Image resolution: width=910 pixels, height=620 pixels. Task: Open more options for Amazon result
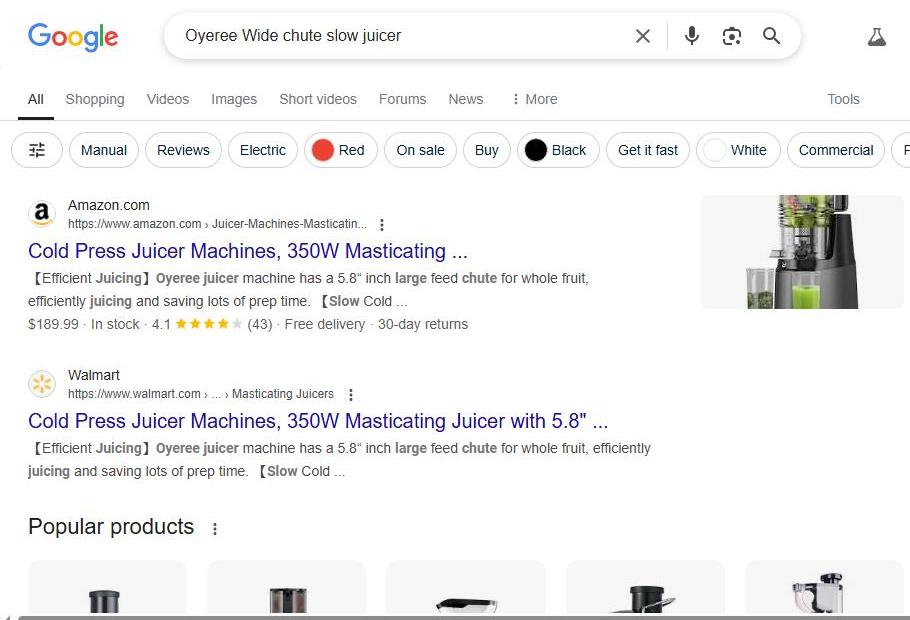pyautogui.click(x=381, y=225)
